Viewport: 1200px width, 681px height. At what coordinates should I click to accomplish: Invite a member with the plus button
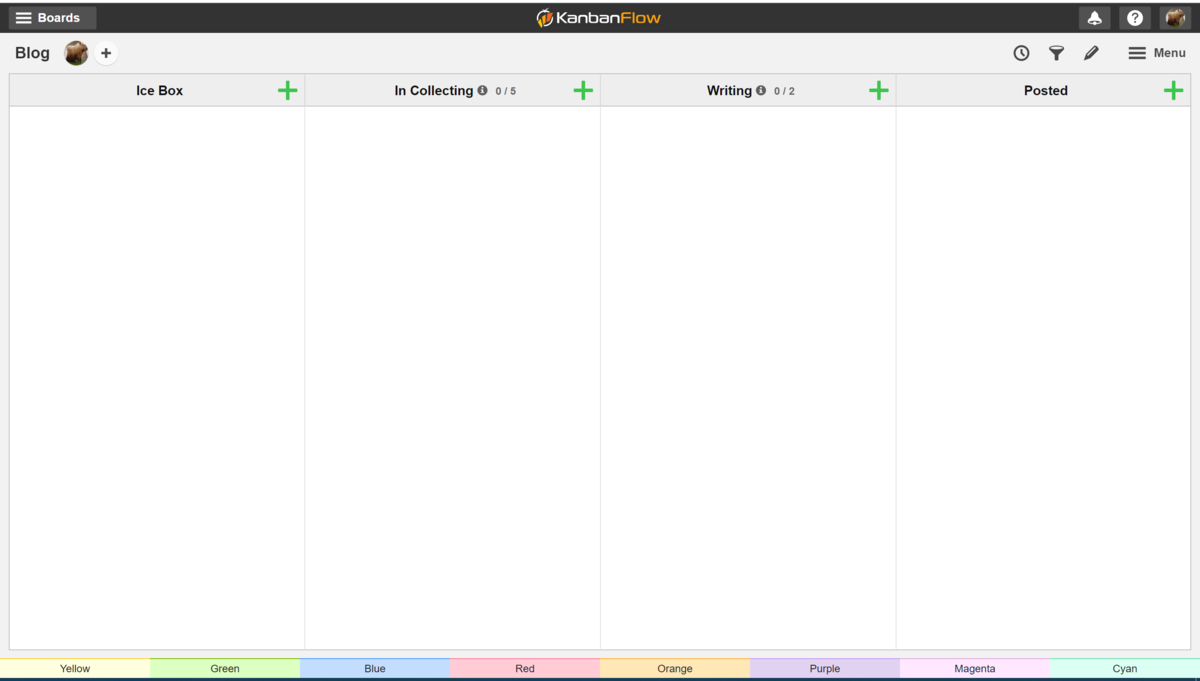[106, 53]
